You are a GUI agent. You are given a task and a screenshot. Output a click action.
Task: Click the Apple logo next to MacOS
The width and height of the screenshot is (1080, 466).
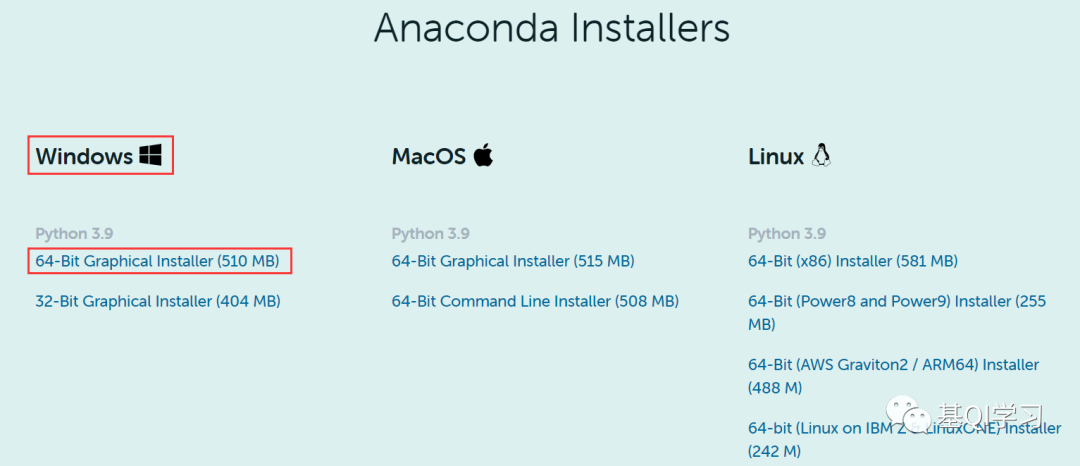point(484,156)
